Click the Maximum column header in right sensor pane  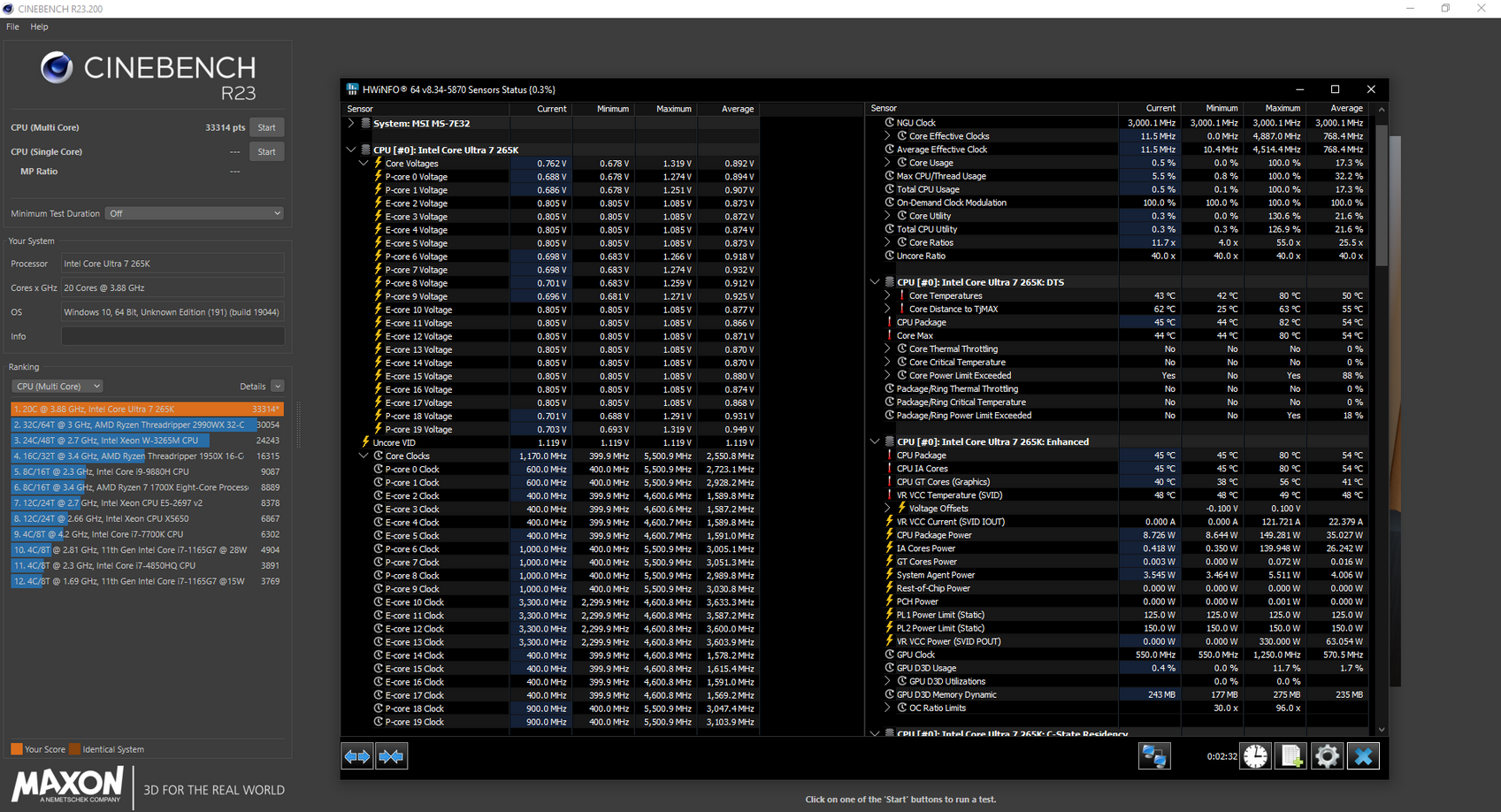(1274, 108)
